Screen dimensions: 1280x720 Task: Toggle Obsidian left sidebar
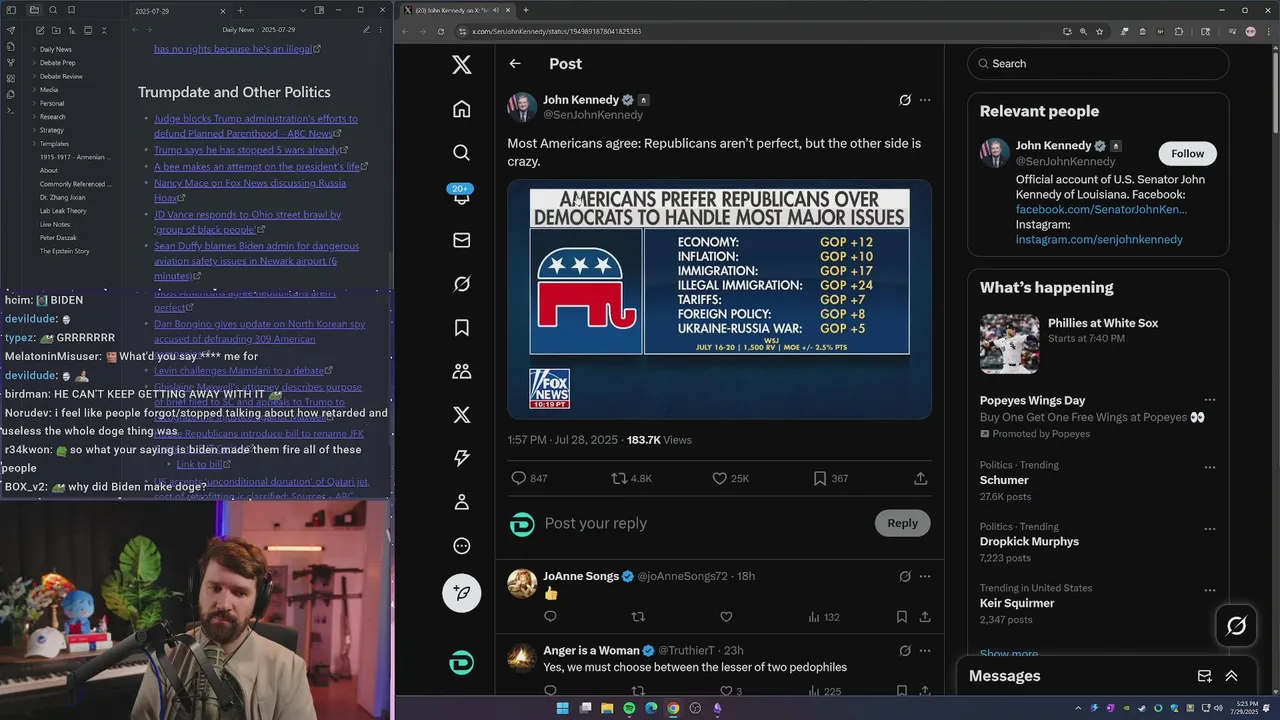(x=12, y=10)
